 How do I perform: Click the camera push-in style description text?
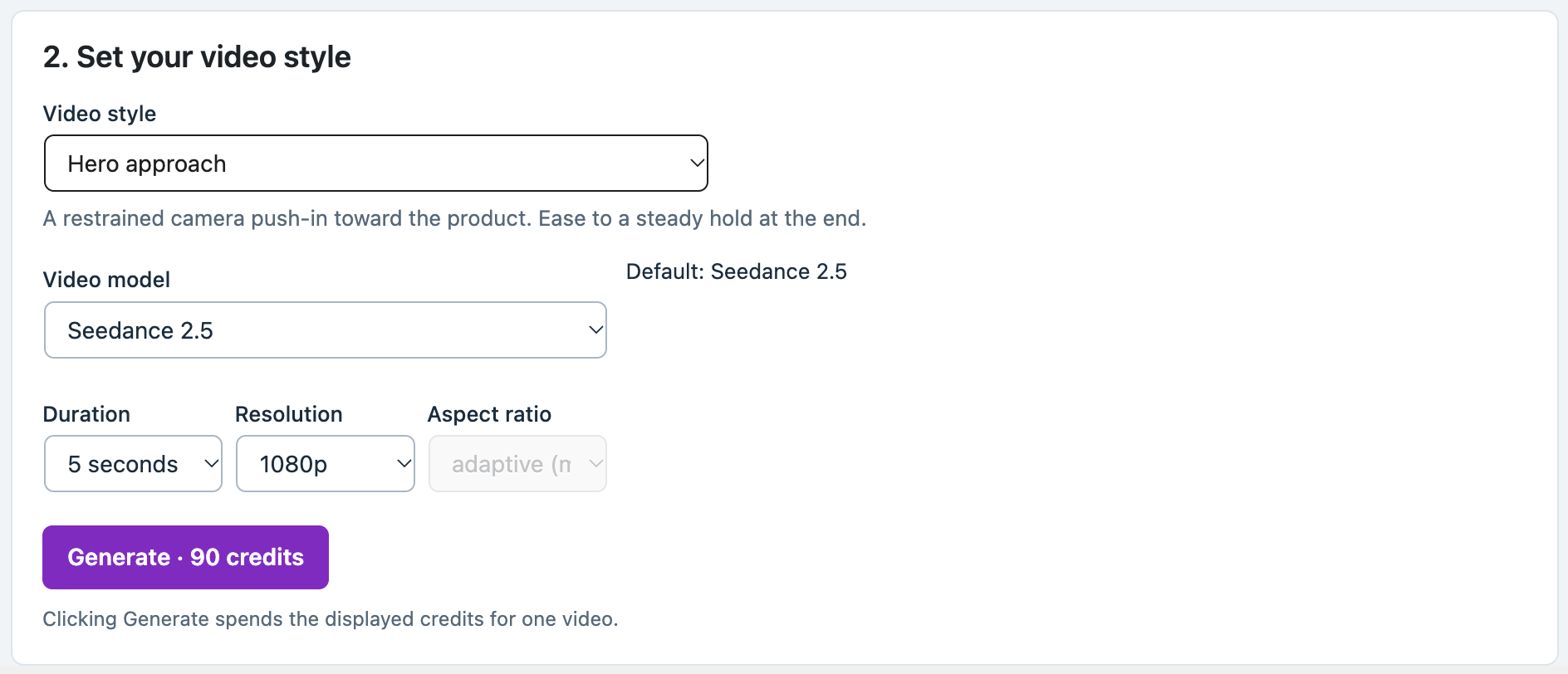[454, 218]
